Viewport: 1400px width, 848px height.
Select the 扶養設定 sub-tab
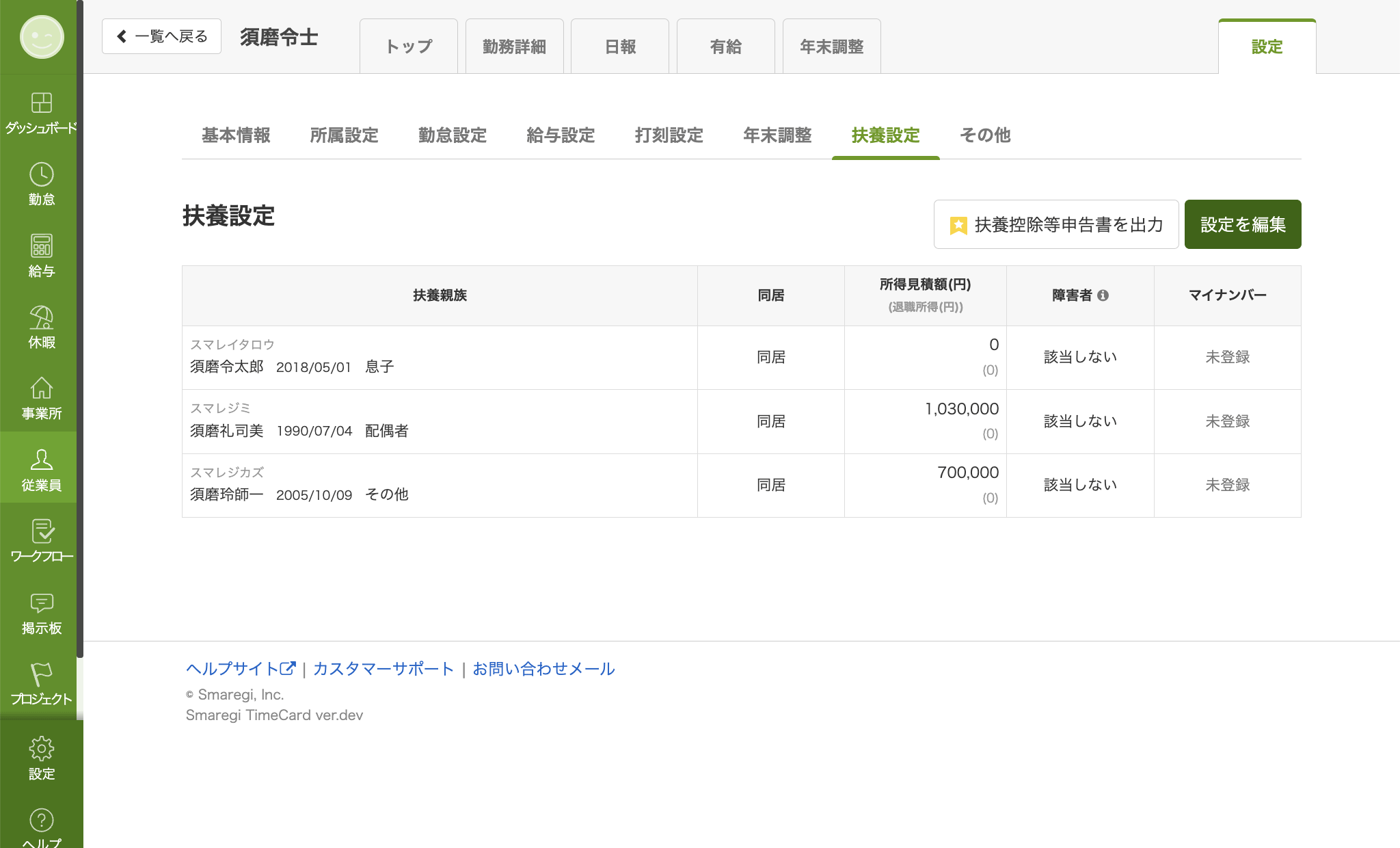[886, 135]
